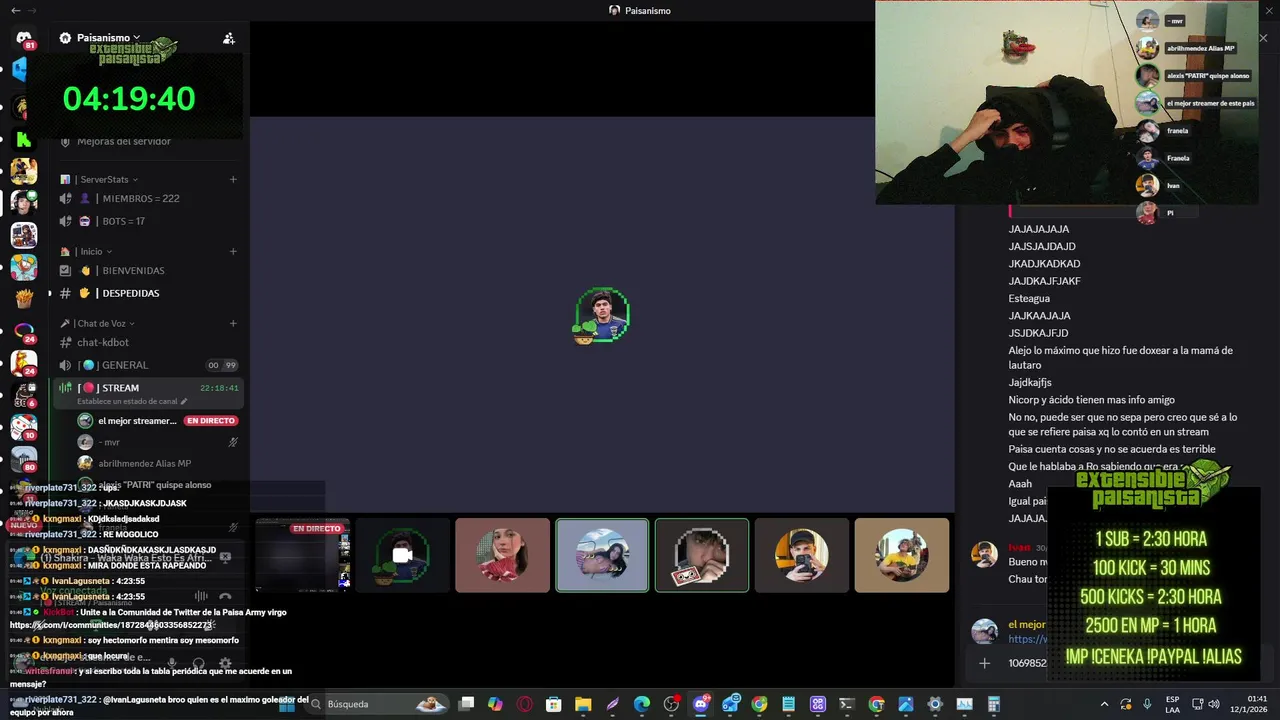The image size is (1280, 720).
Task: Select the pink-background participant tile
Action: point(502,555)
